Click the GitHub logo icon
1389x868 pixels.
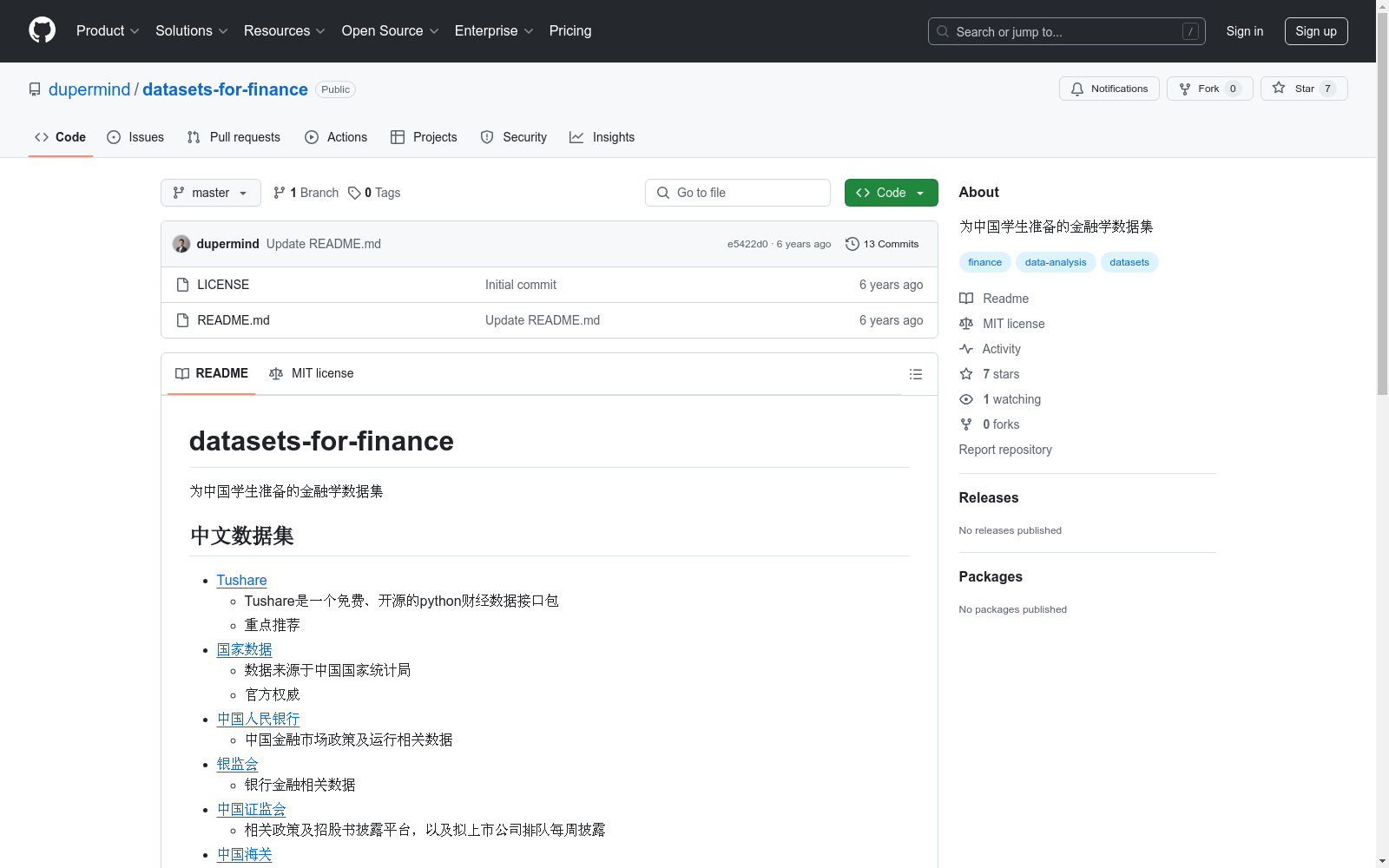[x=42, y=30]
